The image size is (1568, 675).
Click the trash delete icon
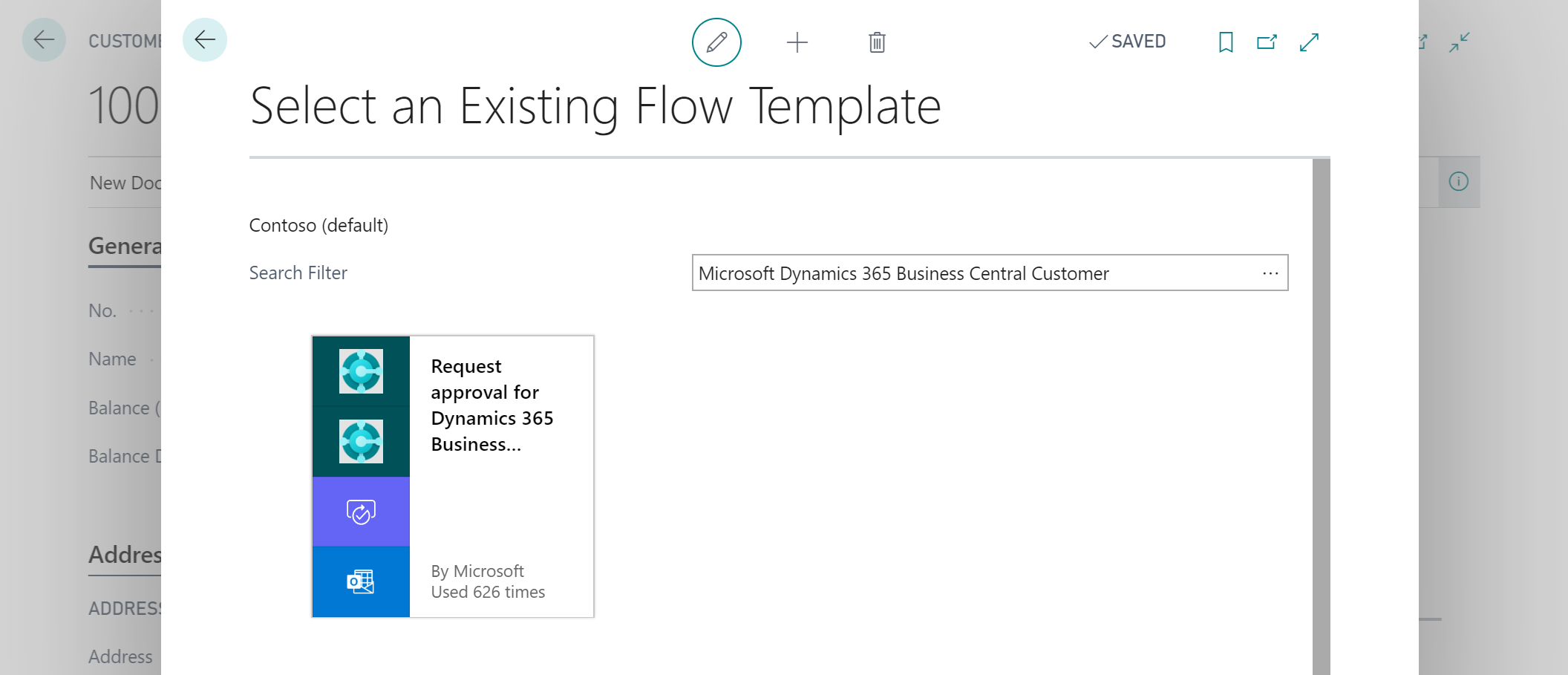(877, 42)
